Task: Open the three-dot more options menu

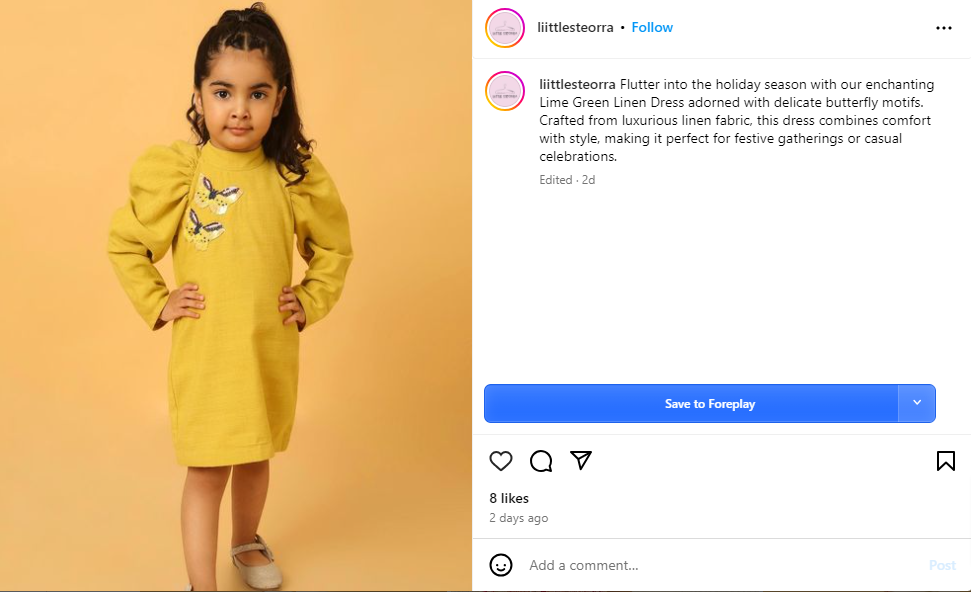Action: [x=944, y=28]
